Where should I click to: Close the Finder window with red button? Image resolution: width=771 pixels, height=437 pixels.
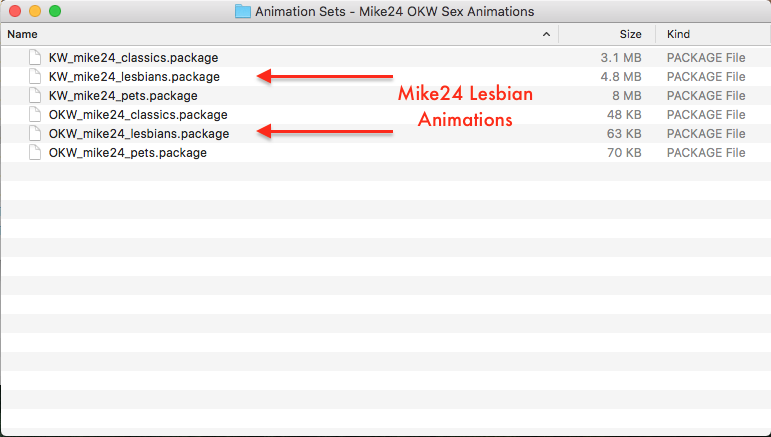(15, 11)
